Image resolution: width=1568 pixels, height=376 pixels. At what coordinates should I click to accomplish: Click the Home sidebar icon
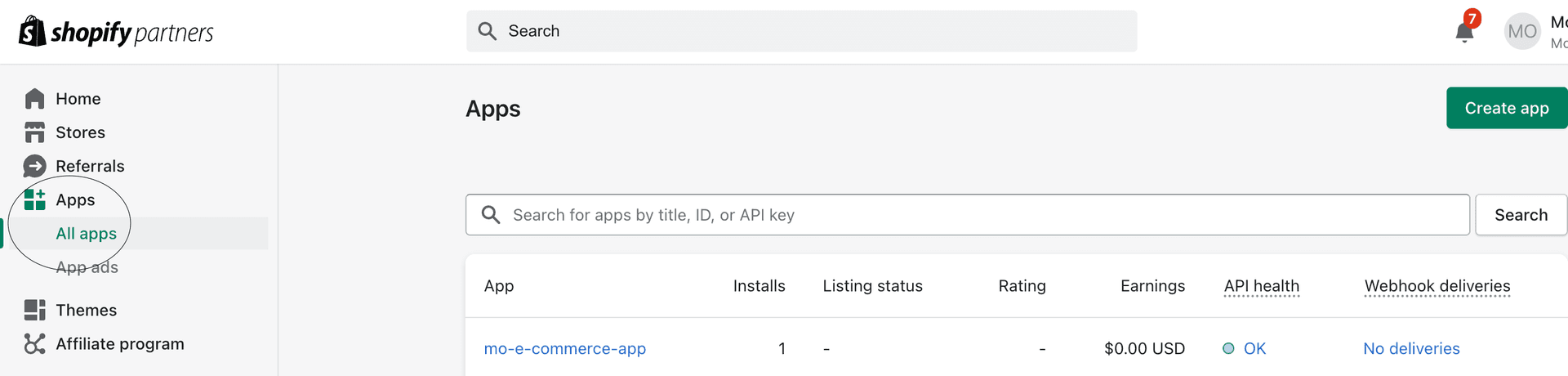[x=34, y=99]
